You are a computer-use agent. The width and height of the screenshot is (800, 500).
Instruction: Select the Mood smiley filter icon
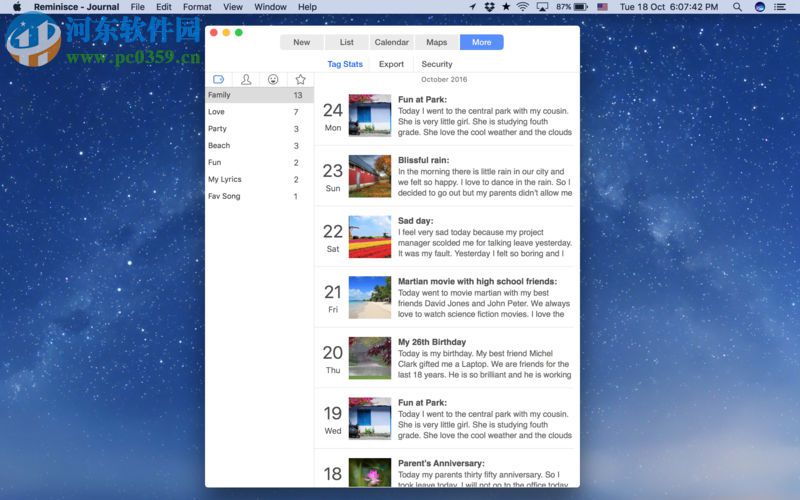click(273, 79)
